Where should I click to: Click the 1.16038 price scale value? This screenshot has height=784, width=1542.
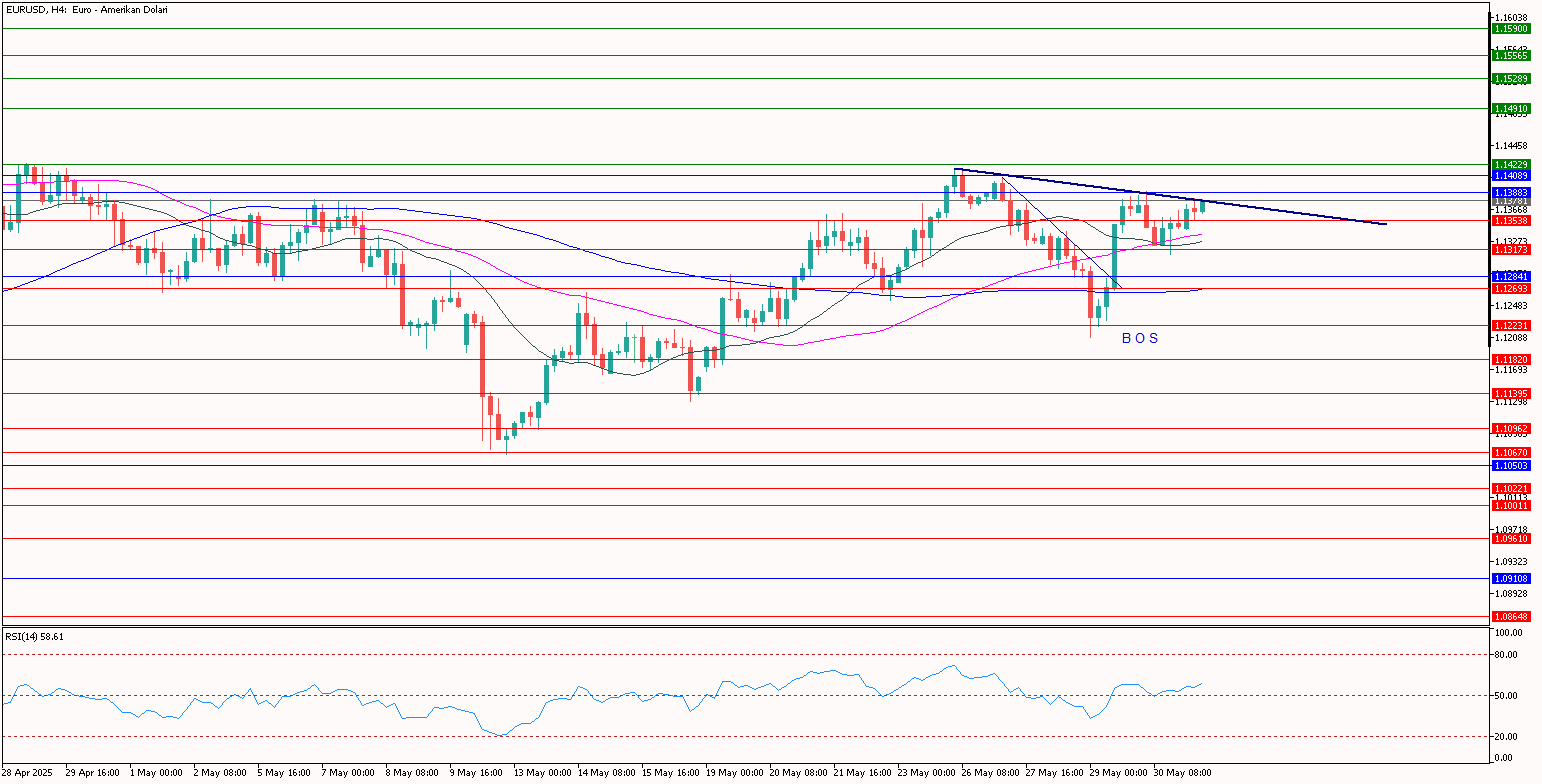point(1511,17)
